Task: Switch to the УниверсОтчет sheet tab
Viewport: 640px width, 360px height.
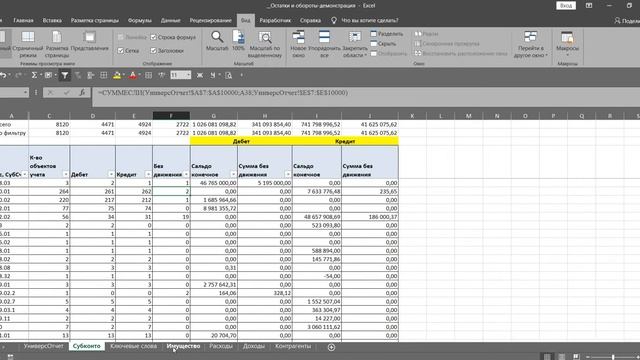Action: tap(44, 346)
